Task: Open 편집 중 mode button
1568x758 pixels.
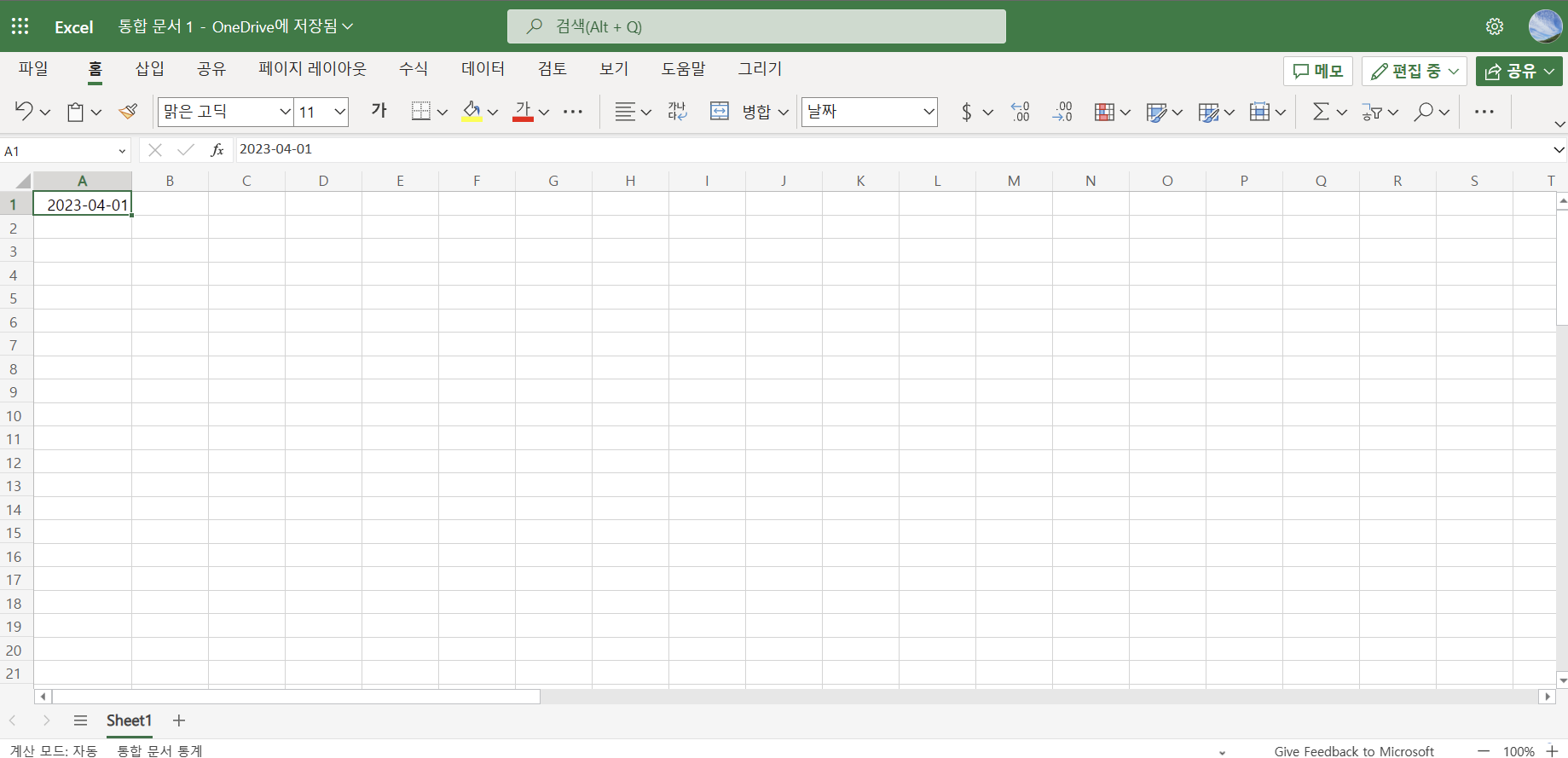Action: (1415, 71)
